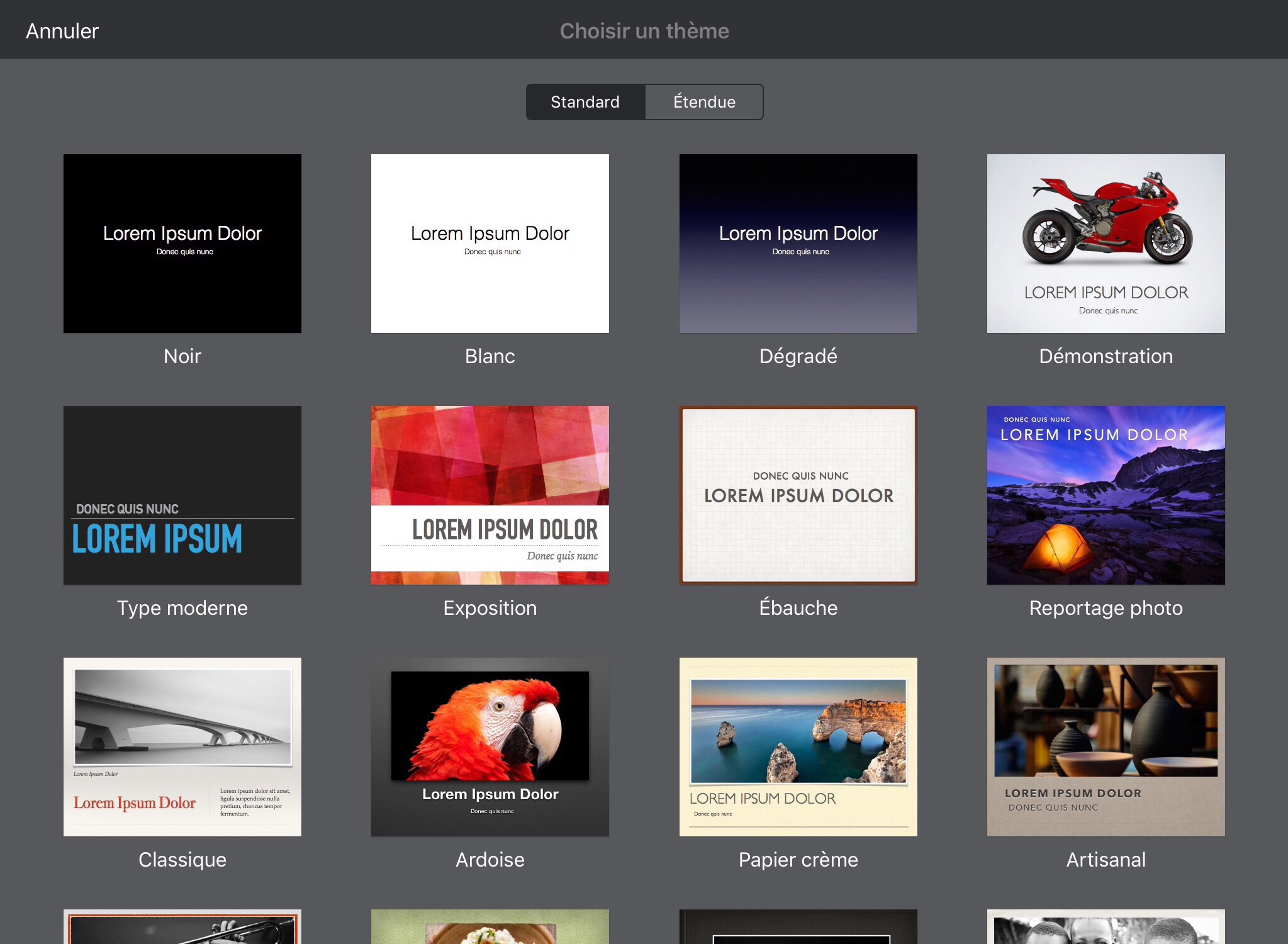Select the Reportage photo tent theme

click(1106, 495)
